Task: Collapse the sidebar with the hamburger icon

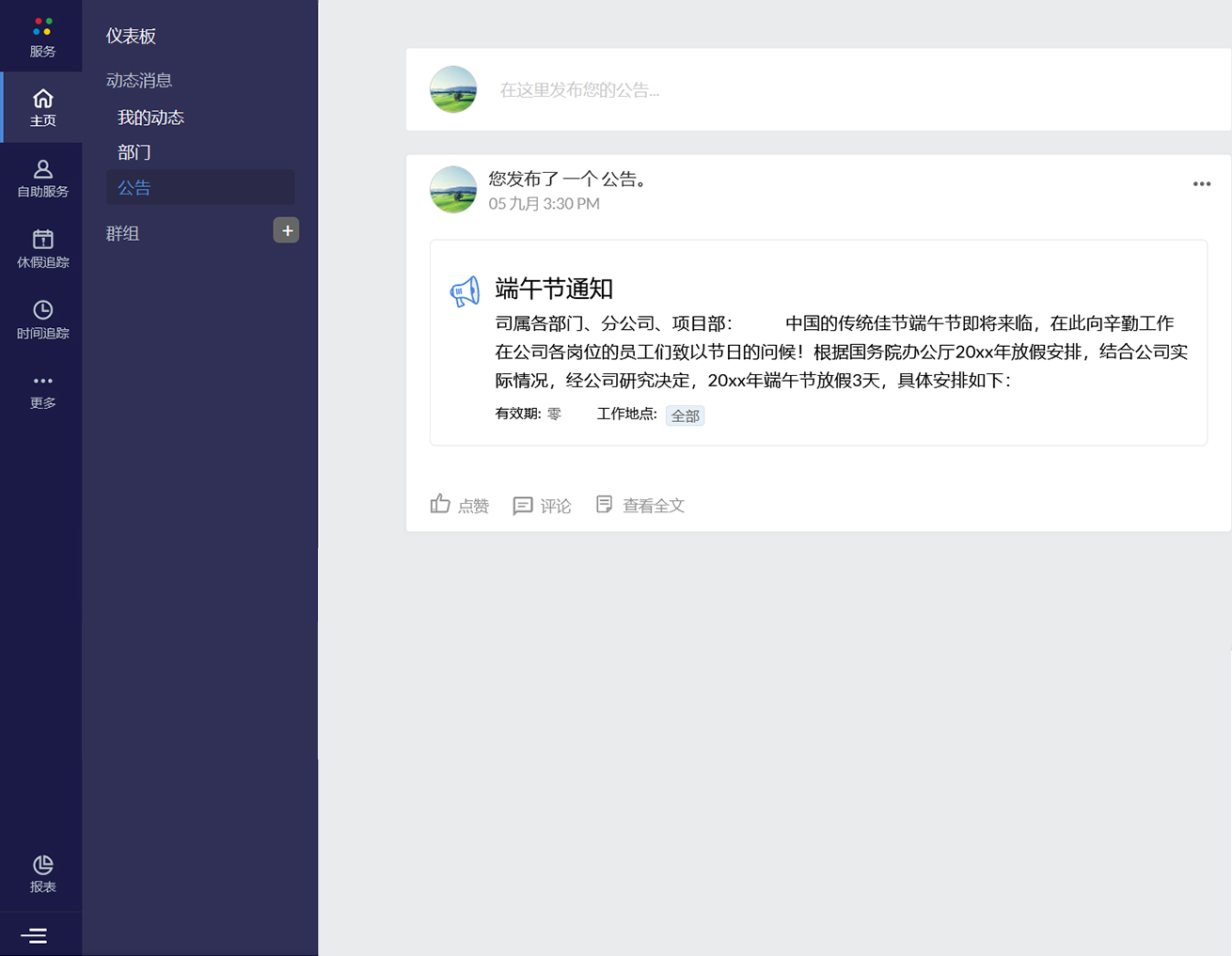Action: (34, 935)
